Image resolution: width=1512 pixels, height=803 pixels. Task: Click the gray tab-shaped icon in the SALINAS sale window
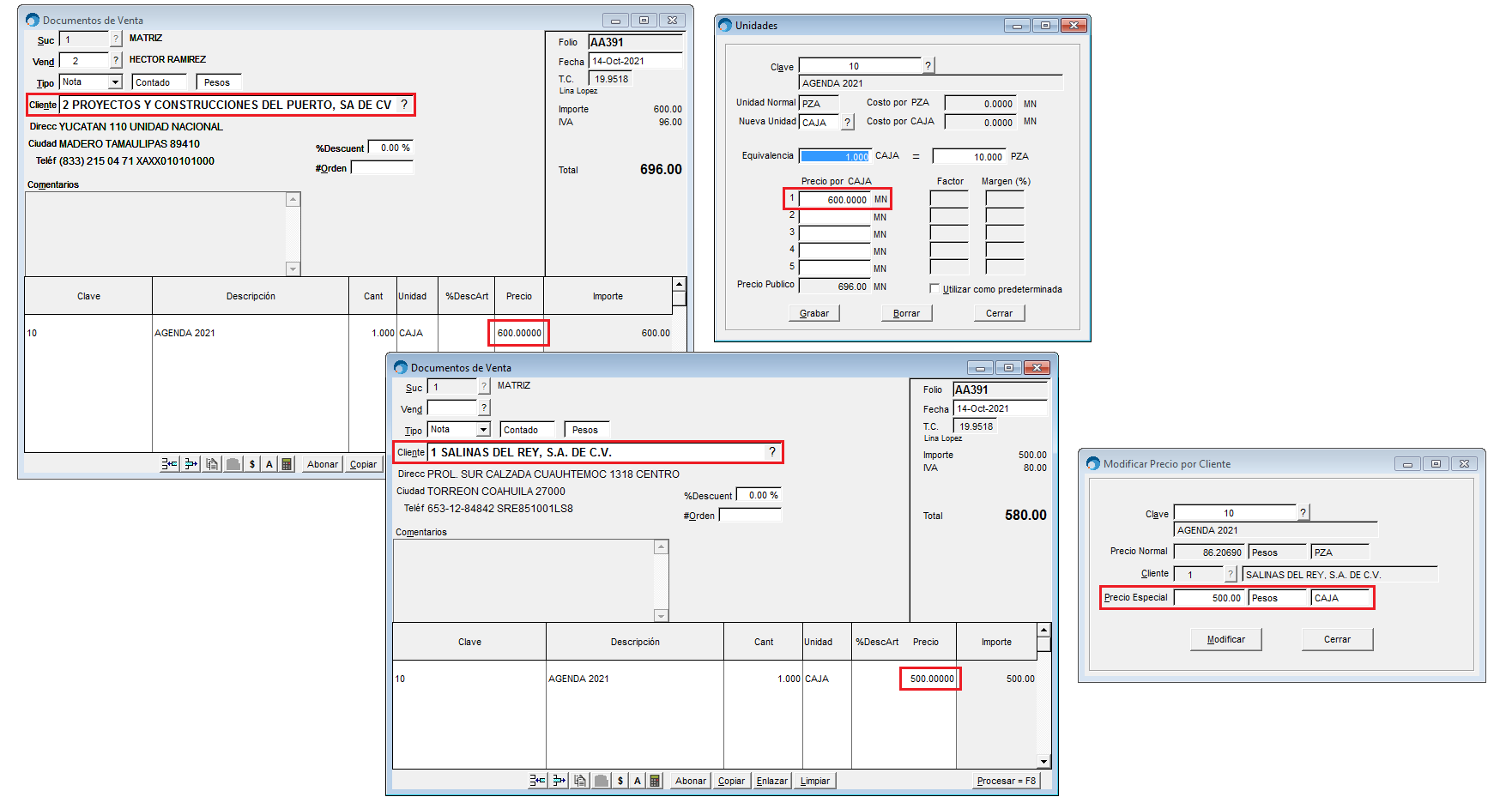tap(602, 781)
